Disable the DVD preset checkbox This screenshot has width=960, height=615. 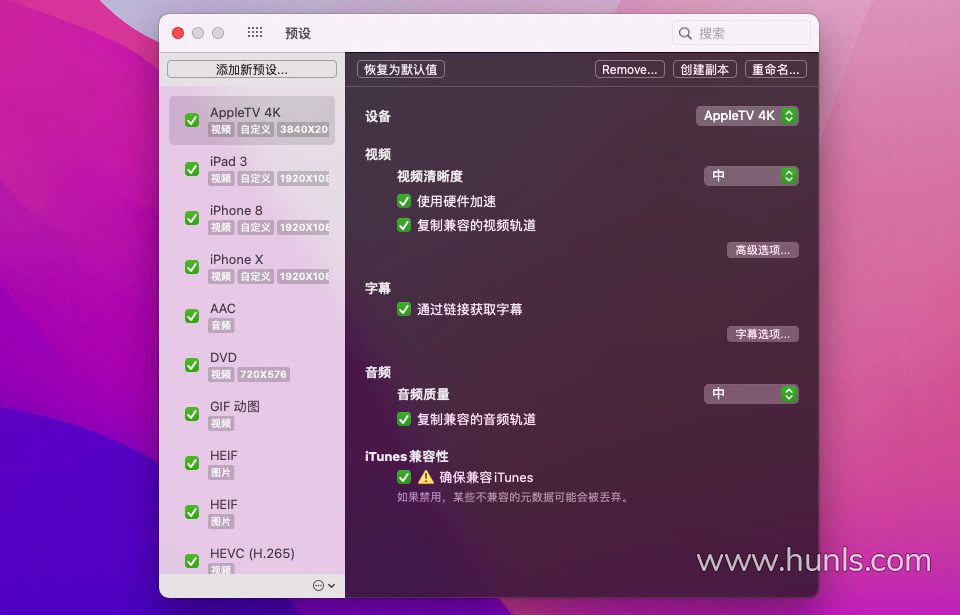click(x=192, y=365)
